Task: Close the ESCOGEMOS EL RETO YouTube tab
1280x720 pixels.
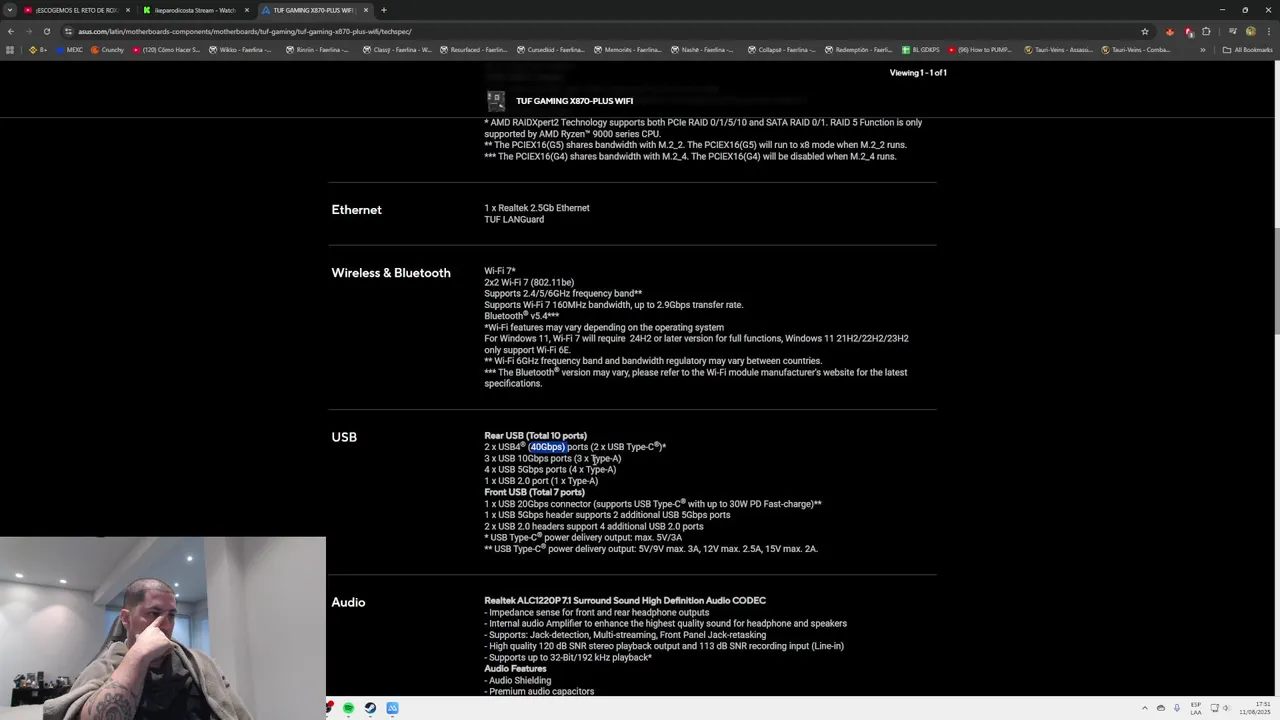Action: coord(128,10)
